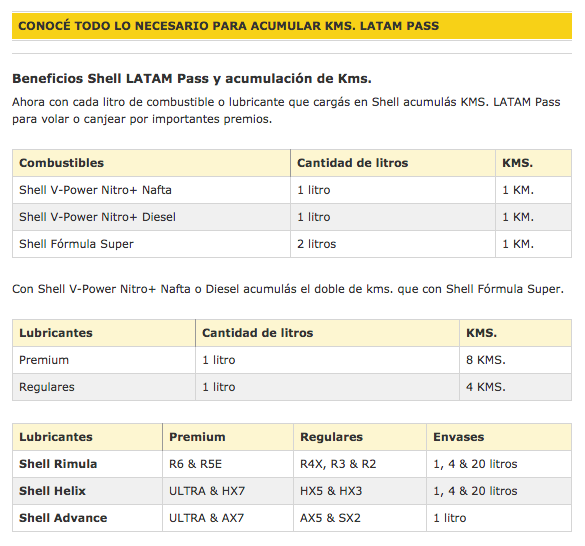Click the '4 KMS.' cell

pos(515,387)
